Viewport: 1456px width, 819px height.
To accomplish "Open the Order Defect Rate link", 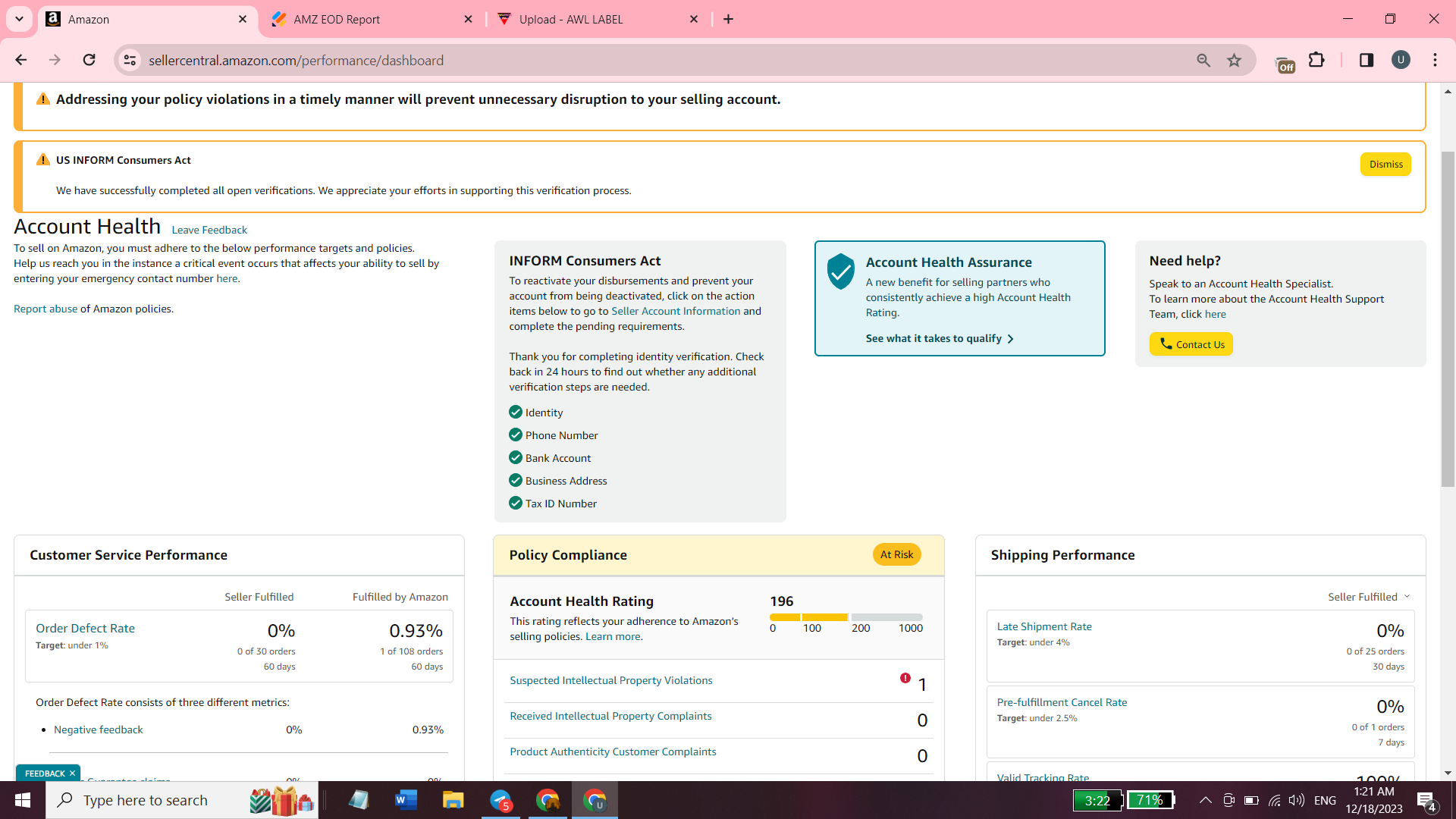I will click(x=85, y=628).
